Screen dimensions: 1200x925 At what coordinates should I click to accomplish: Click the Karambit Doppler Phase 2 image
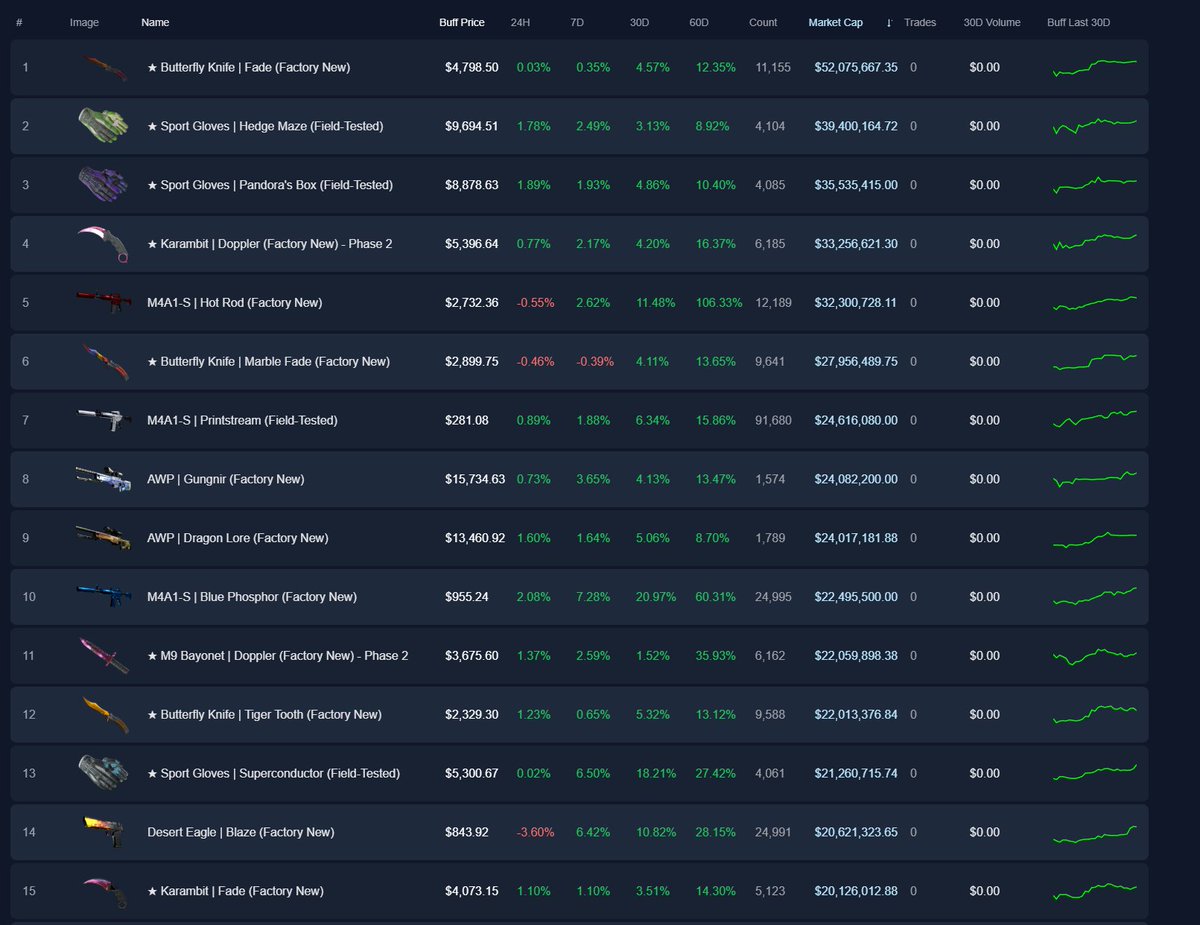pos(103,244)
